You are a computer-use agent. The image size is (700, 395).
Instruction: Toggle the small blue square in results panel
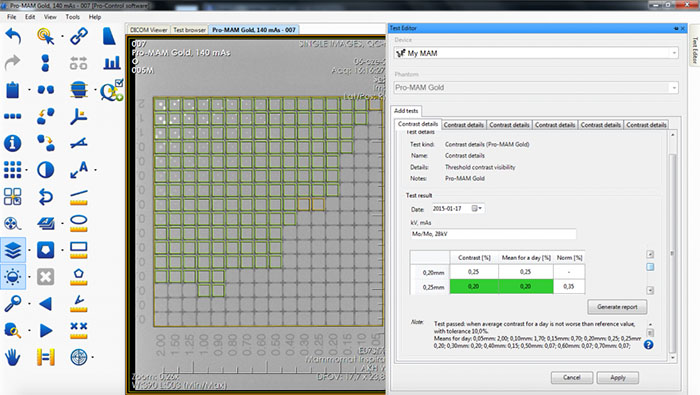point(650,267)
